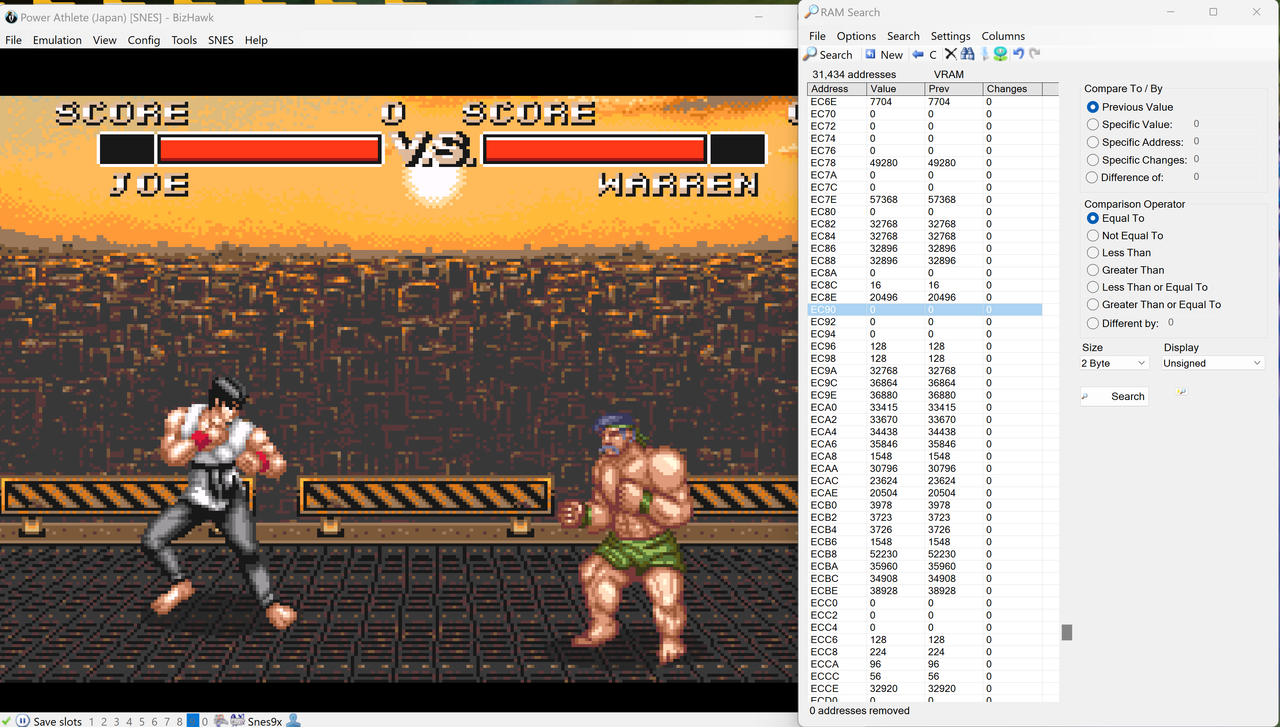This screenshot has height=727, width=1280.
Task: Click the blue user profile icon in status bar
Action: [293, 721]
